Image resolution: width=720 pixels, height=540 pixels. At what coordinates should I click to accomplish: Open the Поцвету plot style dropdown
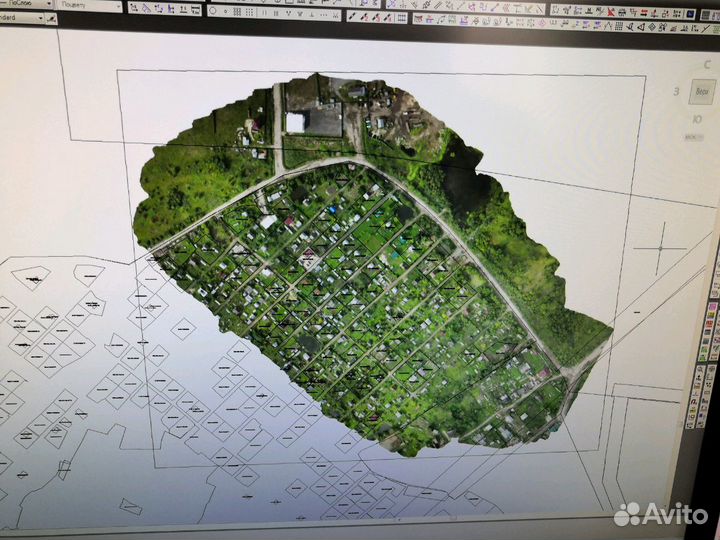89,6
